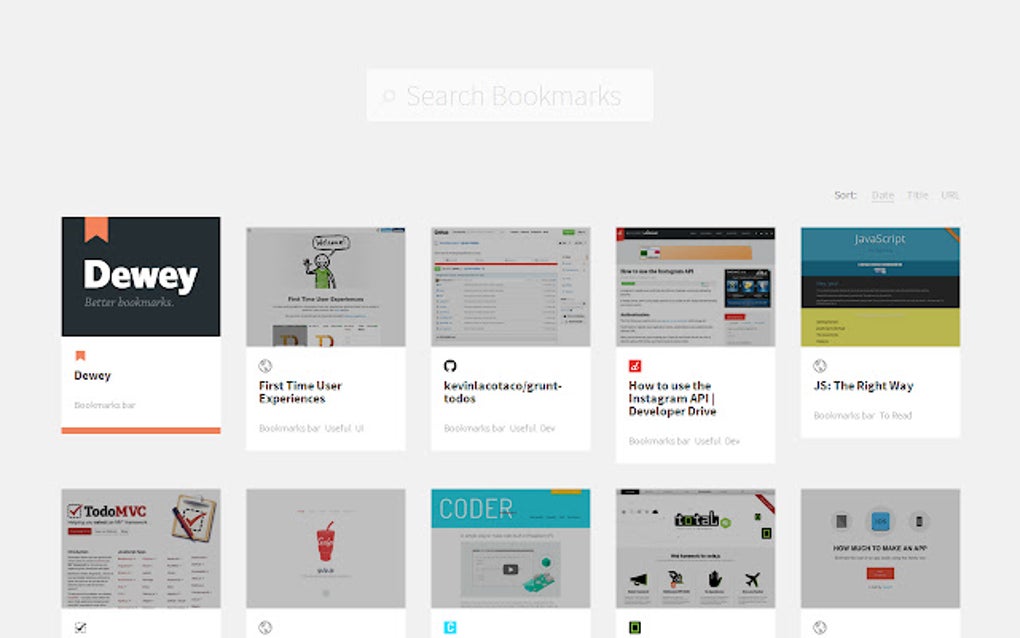
Task: Click UI tag on First Time User Experiences
Action: 360,429
